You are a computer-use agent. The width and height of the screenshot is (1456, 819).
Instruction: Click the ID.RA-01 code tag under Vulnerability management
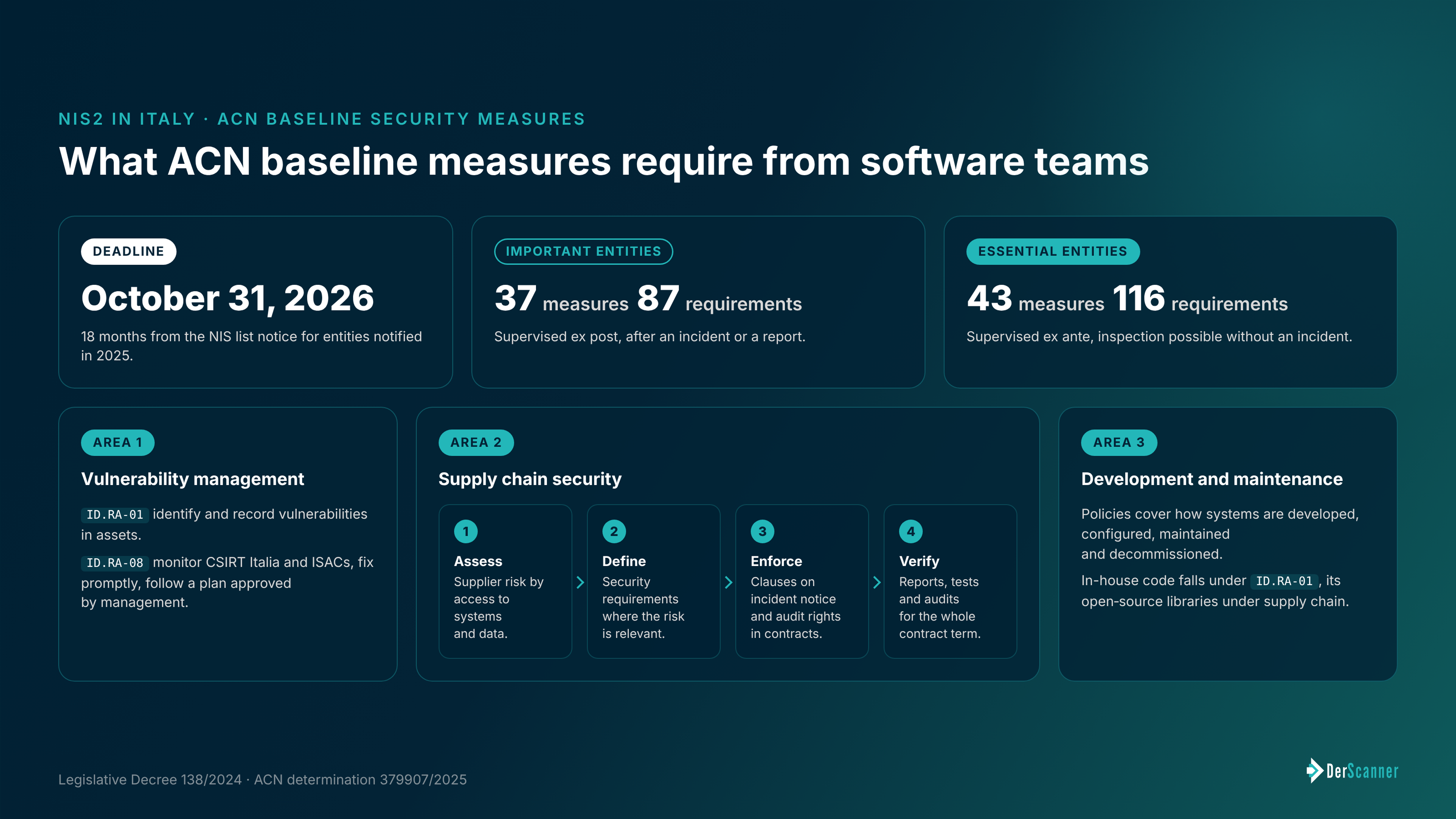click(x=115, y=515)
